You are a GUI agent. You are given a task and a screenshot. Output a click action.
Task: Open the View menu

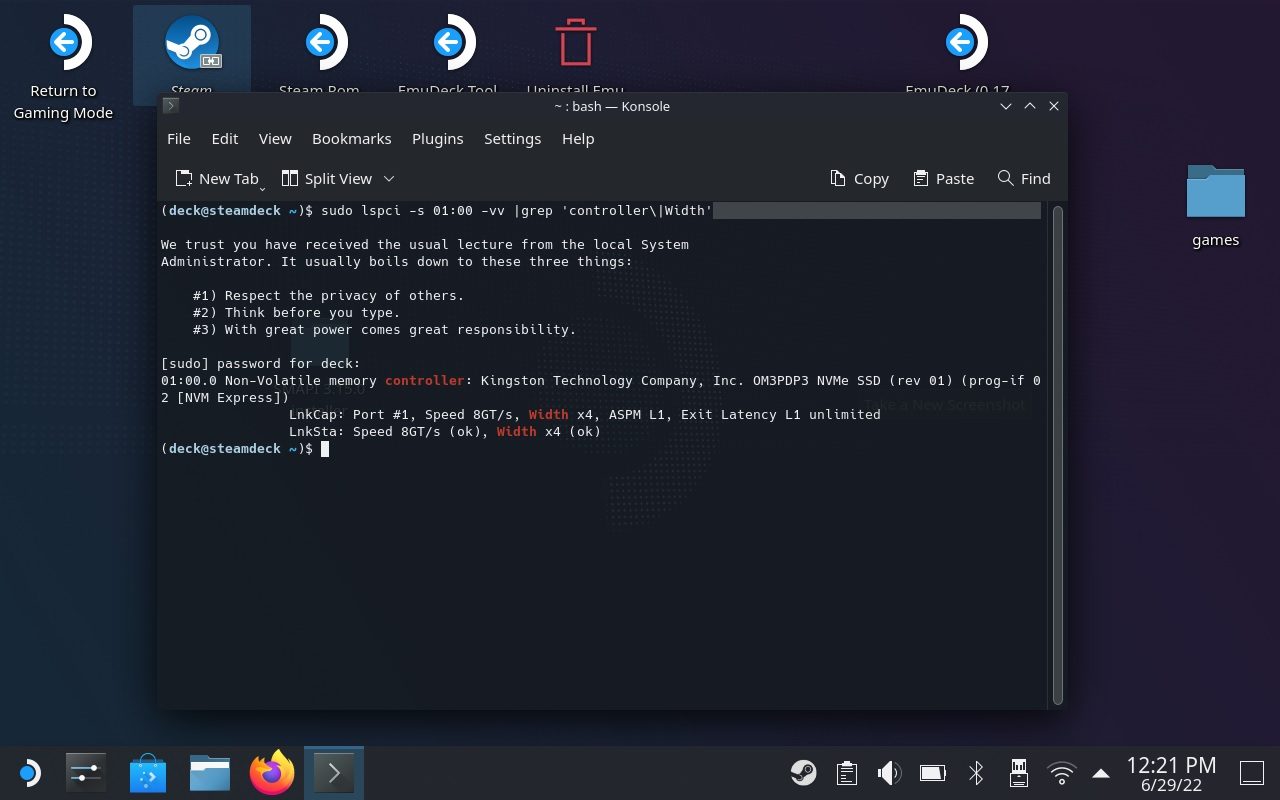pos(275,139)
